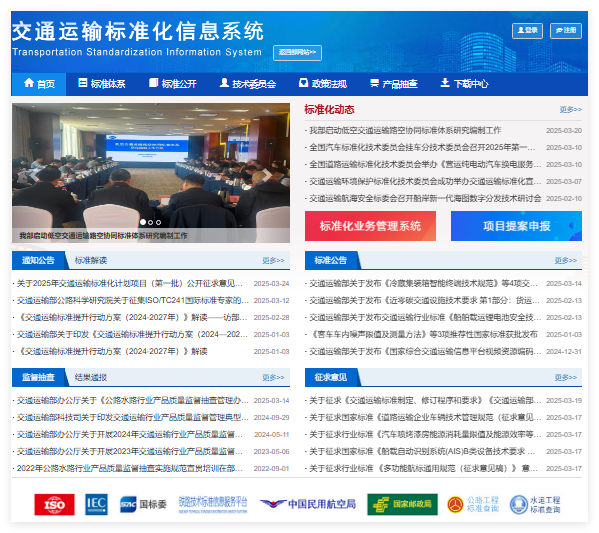Viewport: 599px width, 533px height.
Task: Open 关于征求国家标准《船载自动识别系统(AIS)
Action: click(422, 451)
